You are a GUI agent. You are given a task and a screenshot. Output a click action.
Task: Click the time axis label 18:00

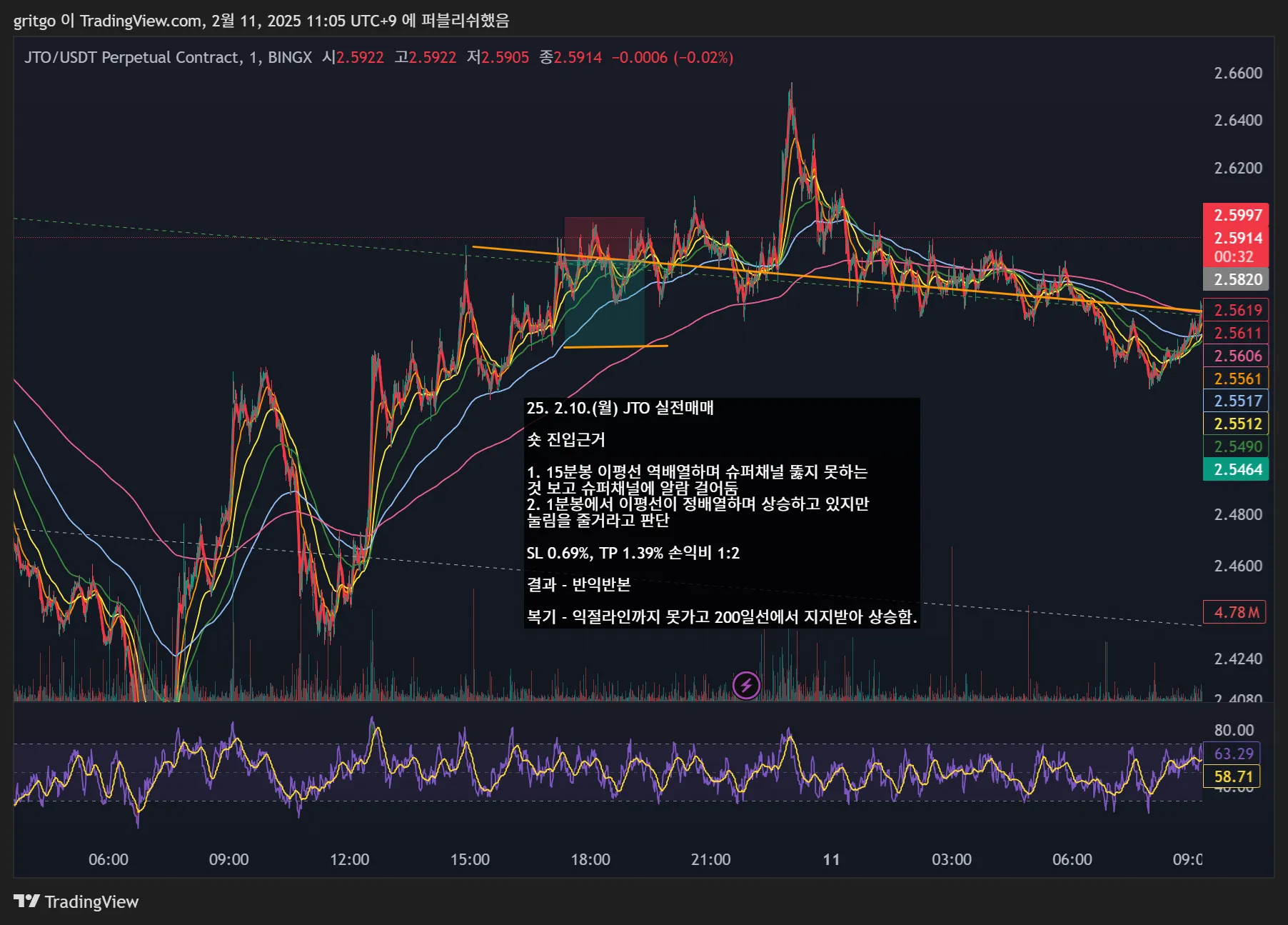[x=590, y=859]
